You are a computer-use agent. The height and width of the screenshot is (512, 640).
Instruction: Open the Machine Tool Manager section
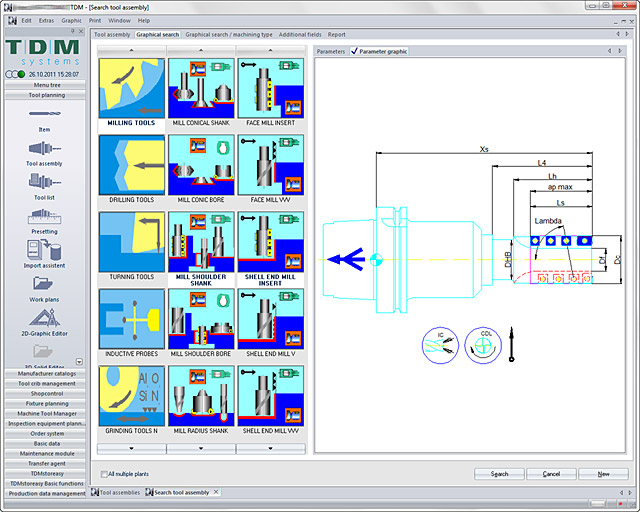[45, 414]
